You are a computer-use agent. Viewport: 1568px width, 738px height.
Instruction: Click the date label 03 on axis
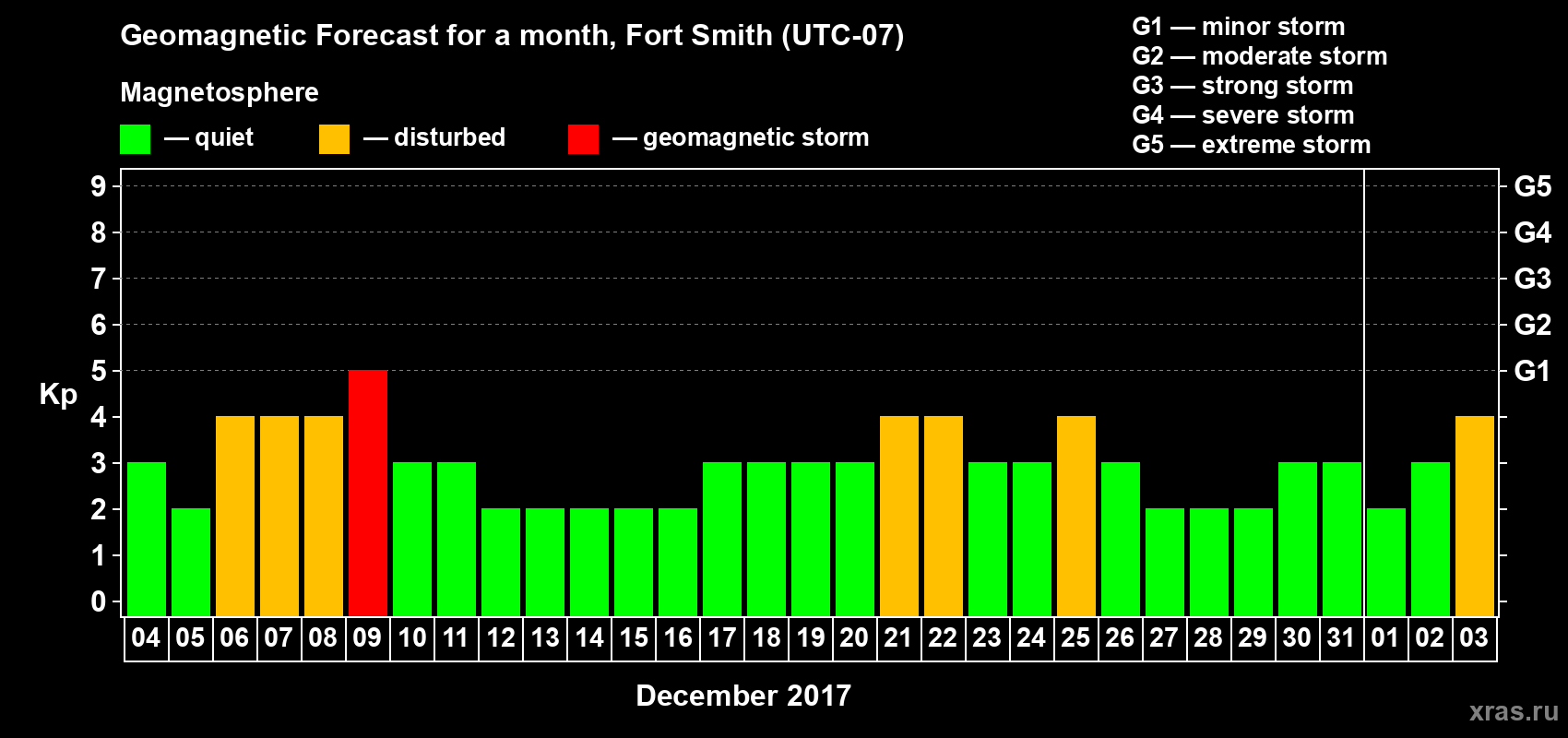click(1474, 637)
